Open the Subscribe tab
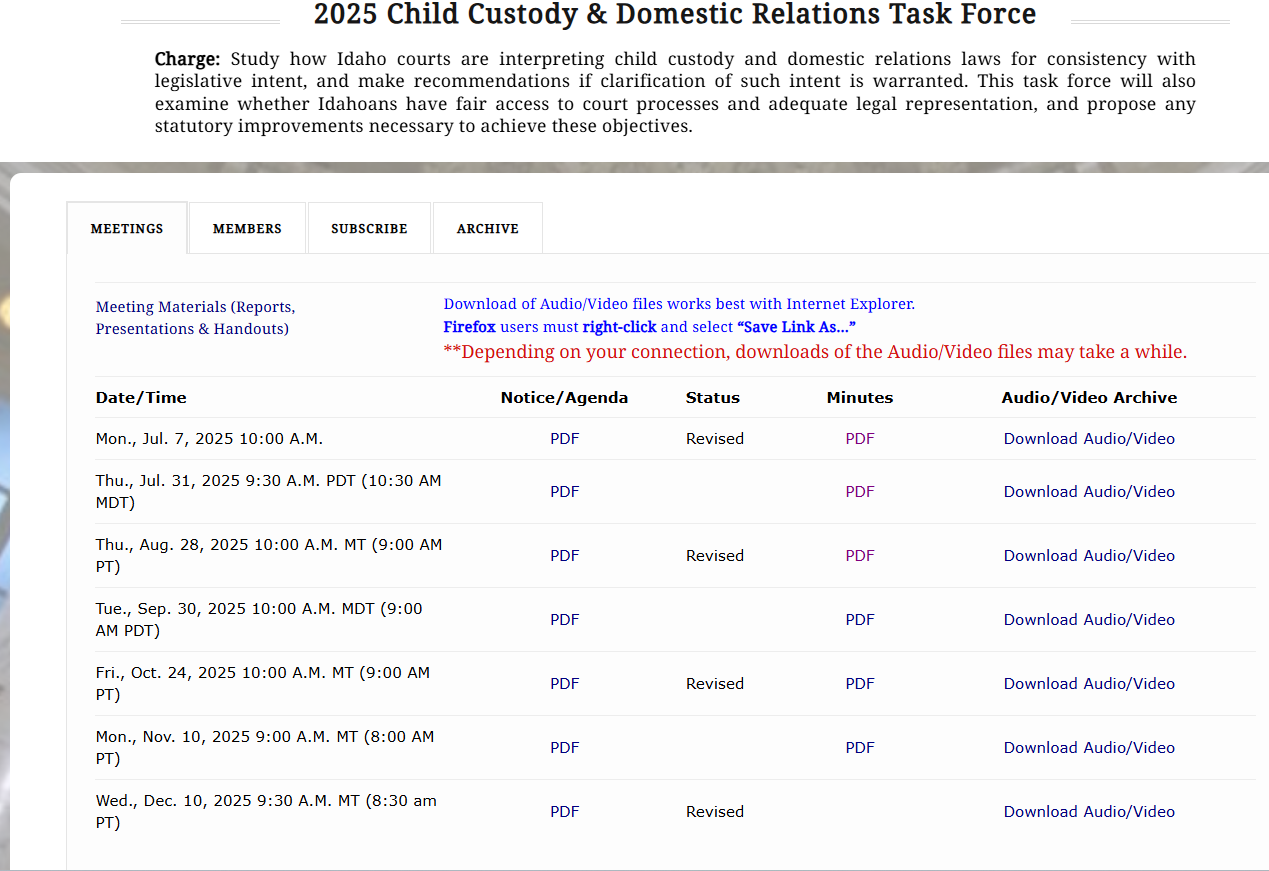 click(369, 228)
